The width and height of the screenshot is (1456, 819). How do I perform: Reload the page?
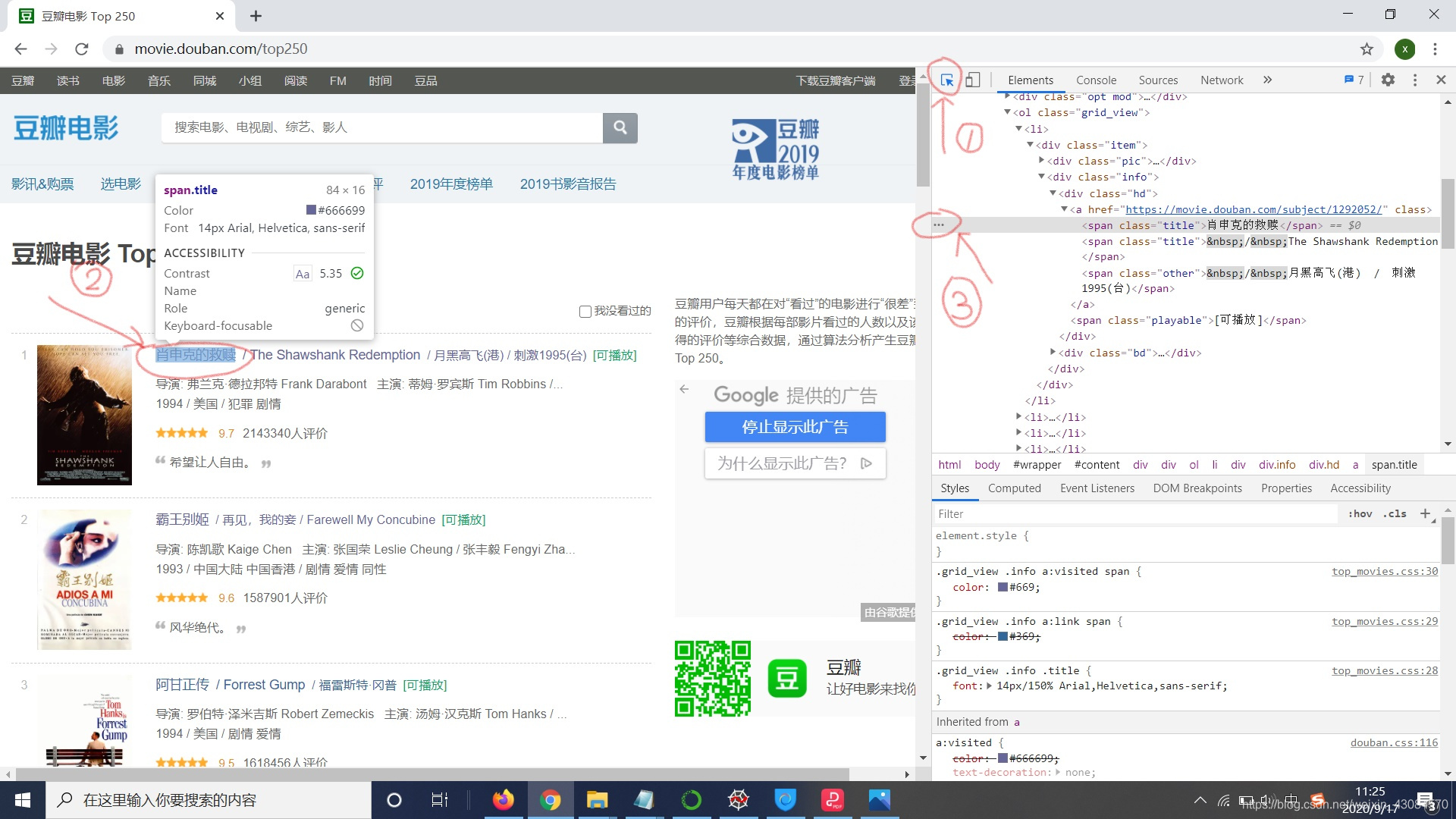pos(82,49)
